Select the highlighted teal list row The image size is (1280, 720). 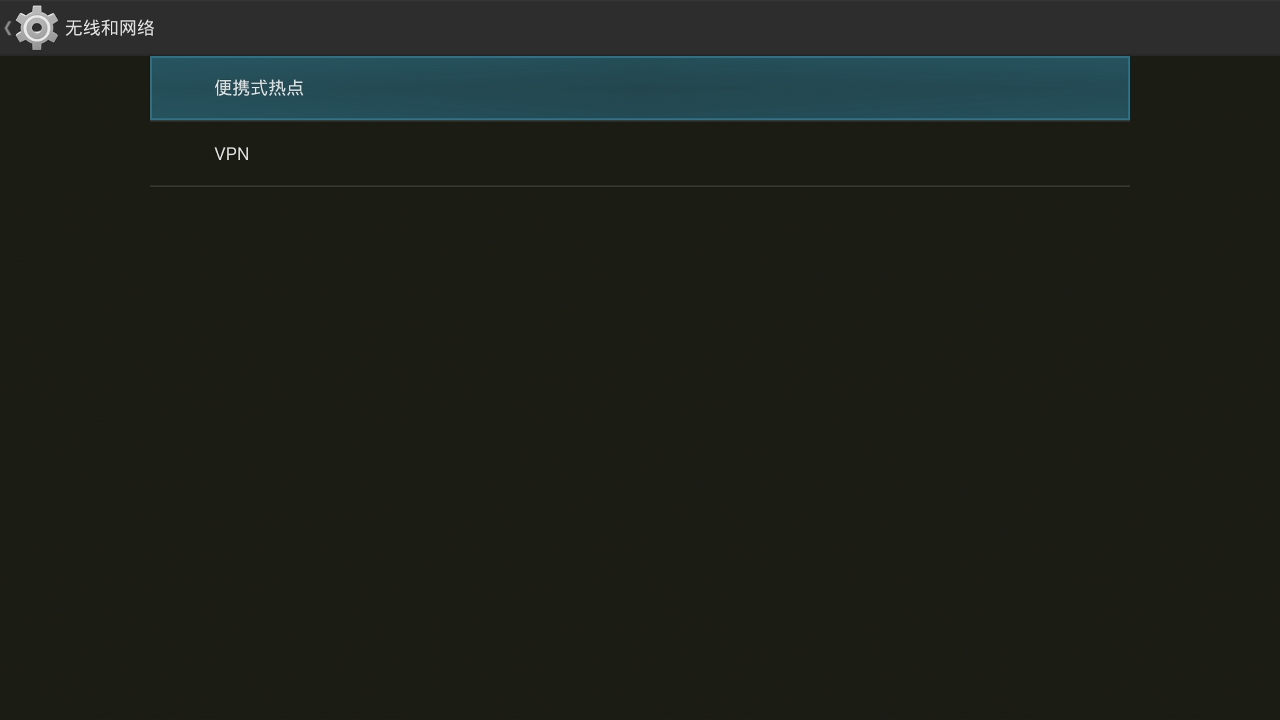tap(640, 88)
